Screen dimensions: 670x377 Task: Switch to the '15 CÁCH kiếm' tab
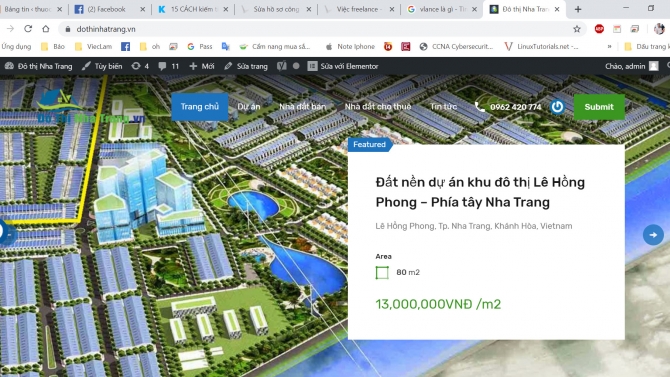coord(189,9)
